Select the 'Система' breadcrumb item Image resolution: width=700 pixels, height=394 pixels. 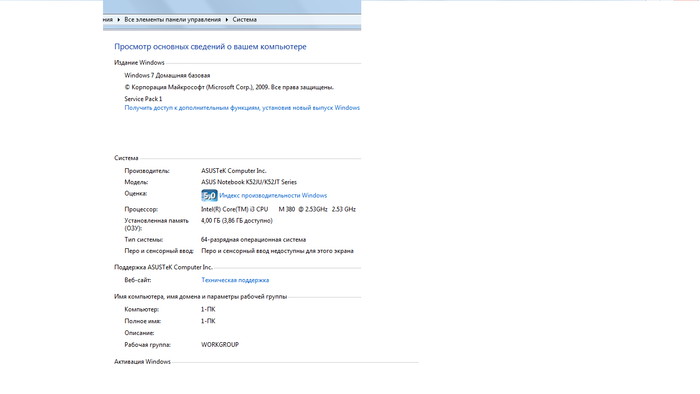(x=244, y=20)
